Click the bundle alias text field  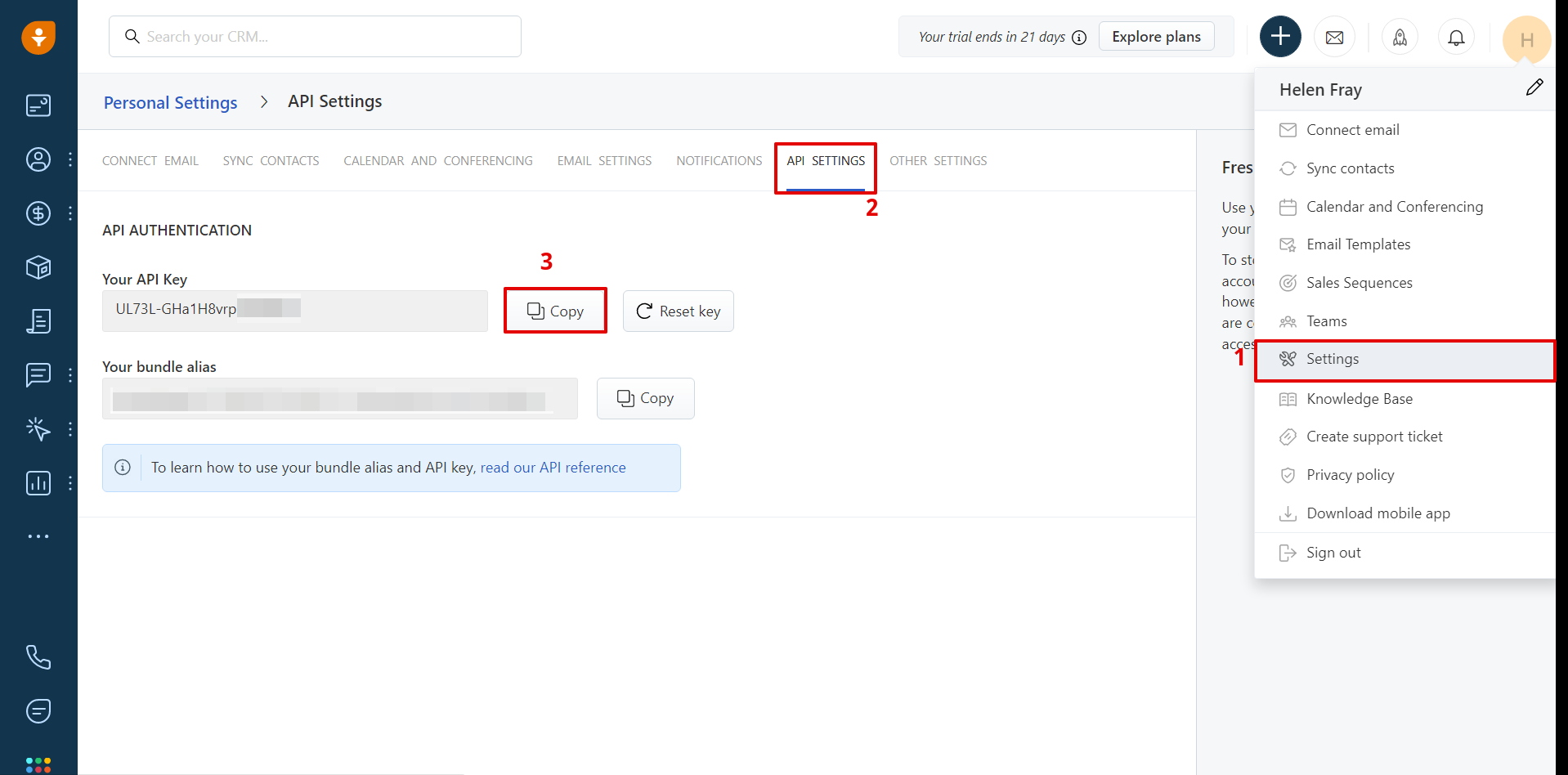[340, 398]
